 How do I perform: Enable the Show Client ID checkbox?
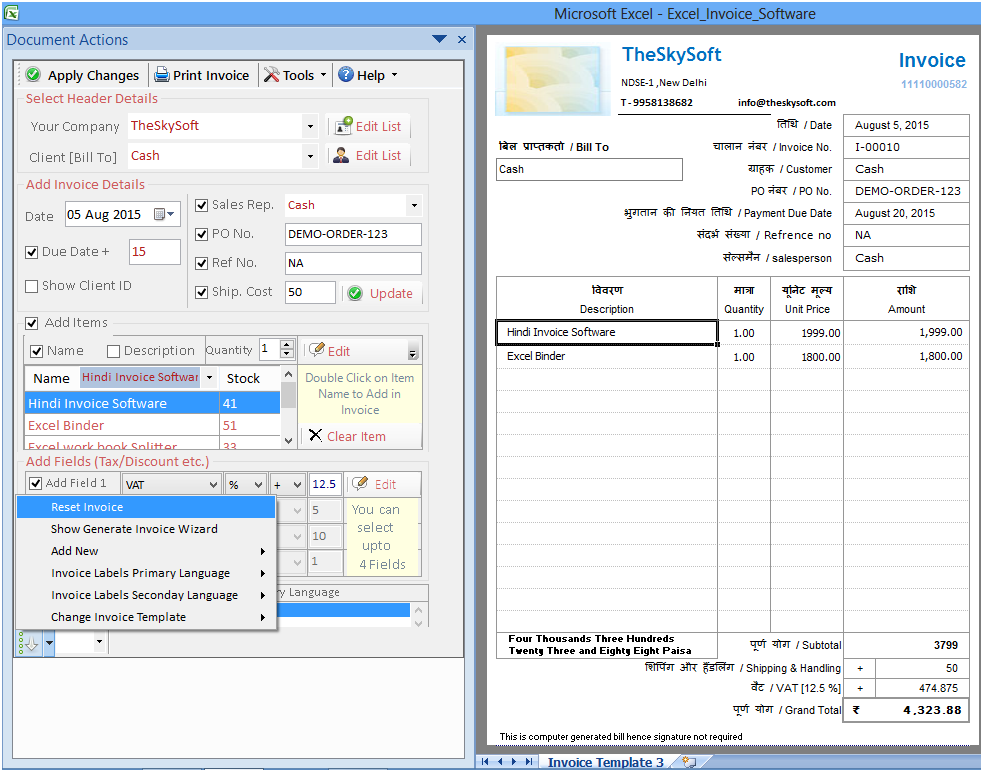click(31, 286)
